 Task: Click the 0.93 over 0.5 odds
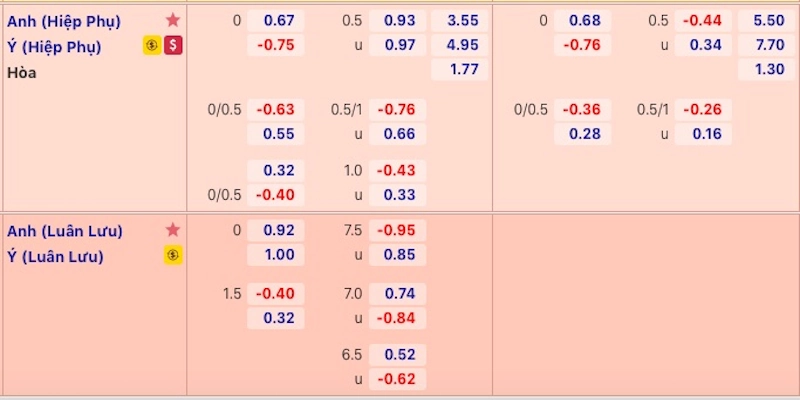click(x=398, y=20)
